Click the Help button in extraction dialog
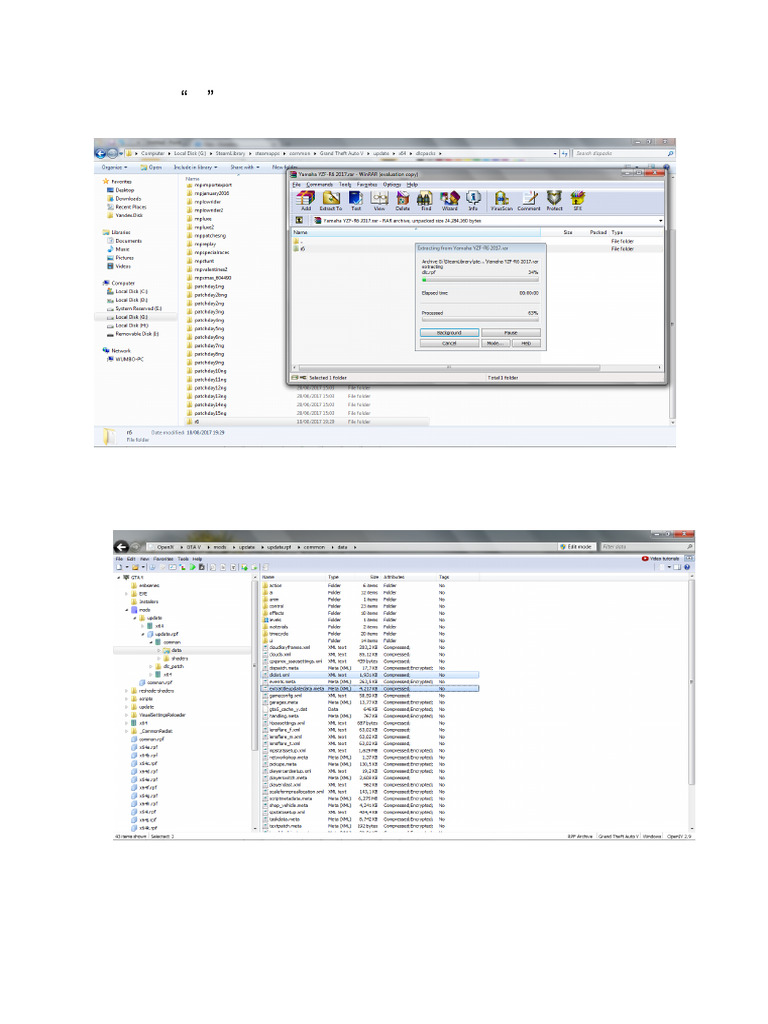The height and width of the screenshot is (1024, 768). click(x=526, y=343)
